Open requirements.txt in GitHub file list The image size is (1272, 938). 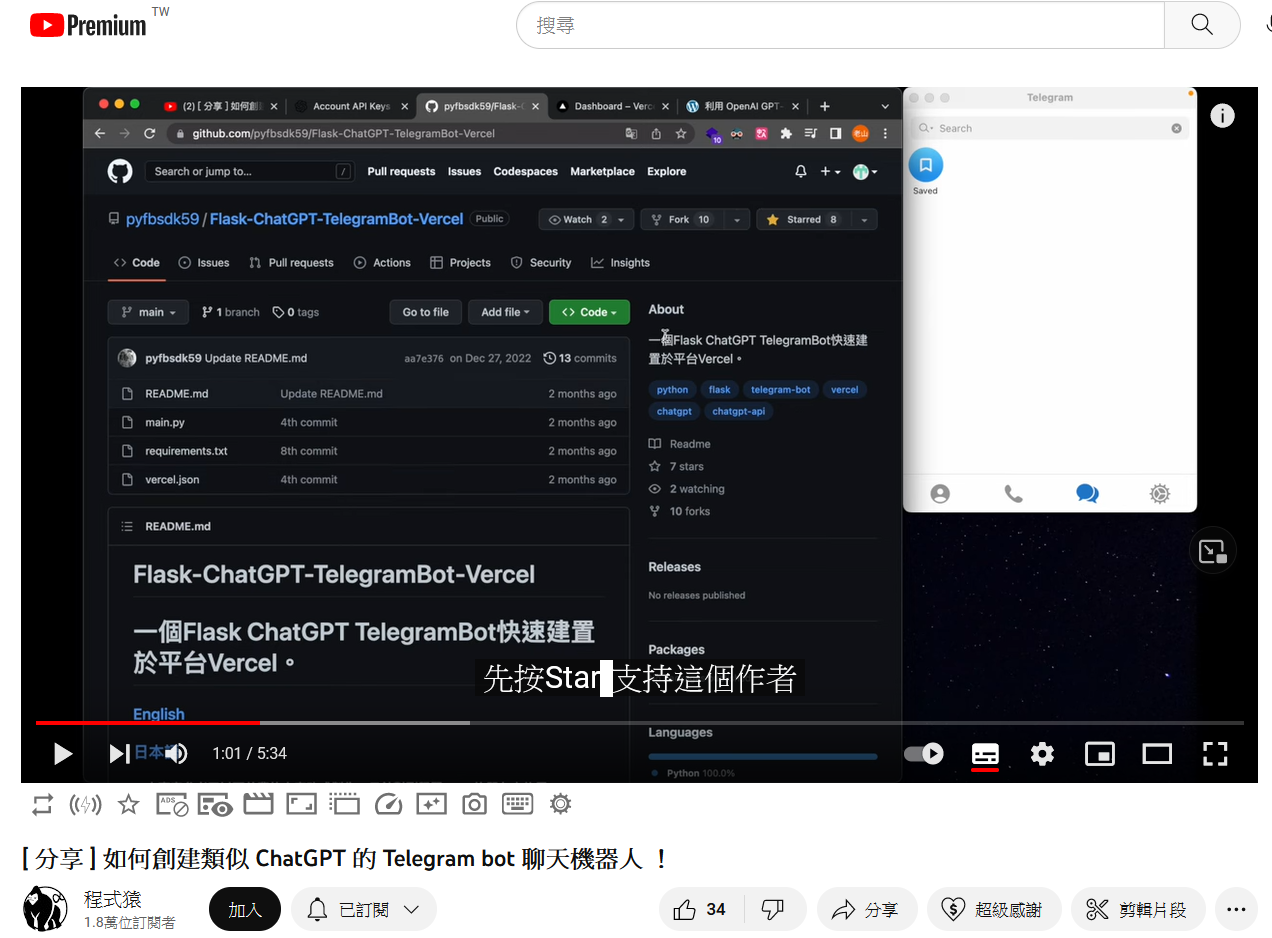pyautogui.click(x=186, y=451)
